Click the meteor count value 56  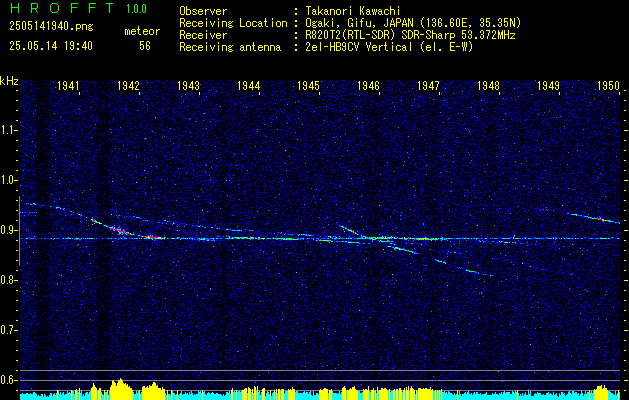pyautogui.click(x=145, y=46)
